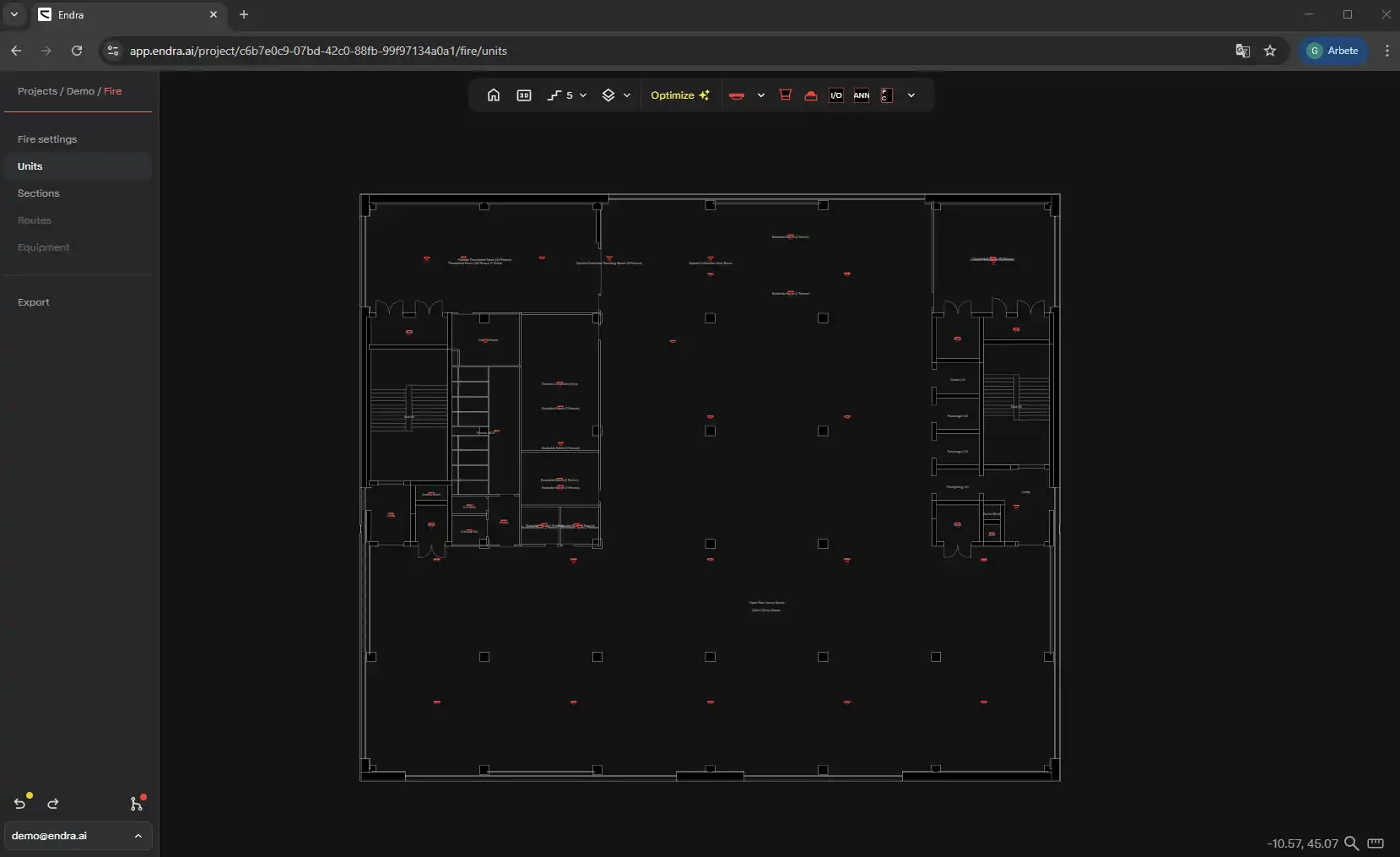This screenshot has height=857, width=1400.
Task: Click the Optimize button
Action: (x=679, y=95)
